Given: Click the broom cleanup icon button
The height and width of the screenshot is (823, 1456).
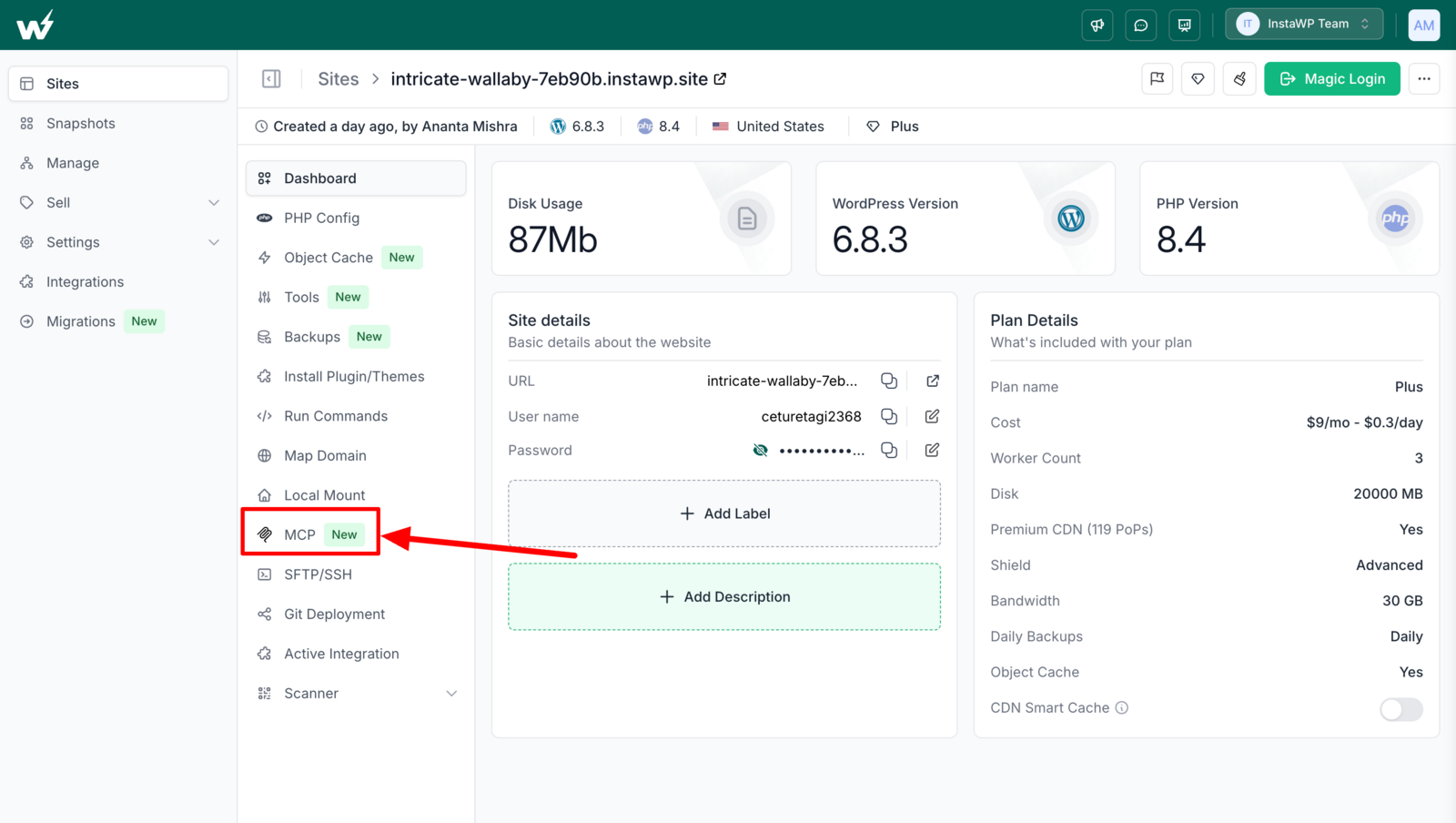Looking at the screenshot, I should pyautogui.click(x=1239, y=79).
